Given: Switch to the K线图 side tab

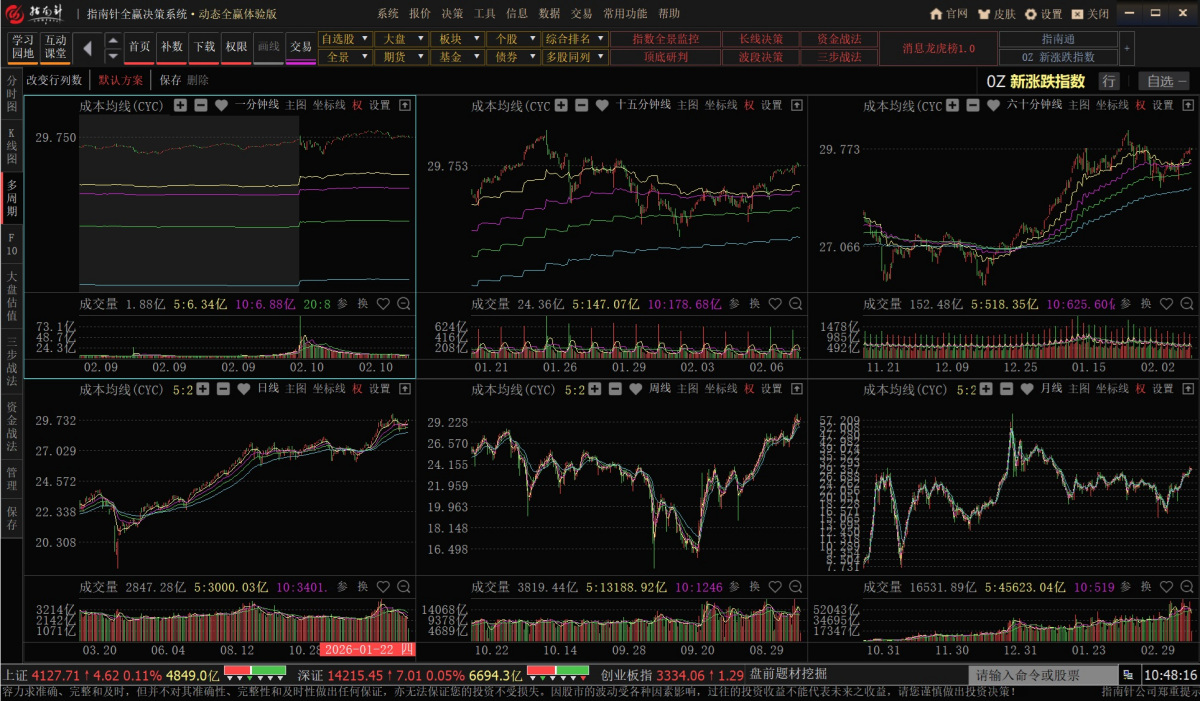Looking at the screenshot, I should (x=12, y=145).
